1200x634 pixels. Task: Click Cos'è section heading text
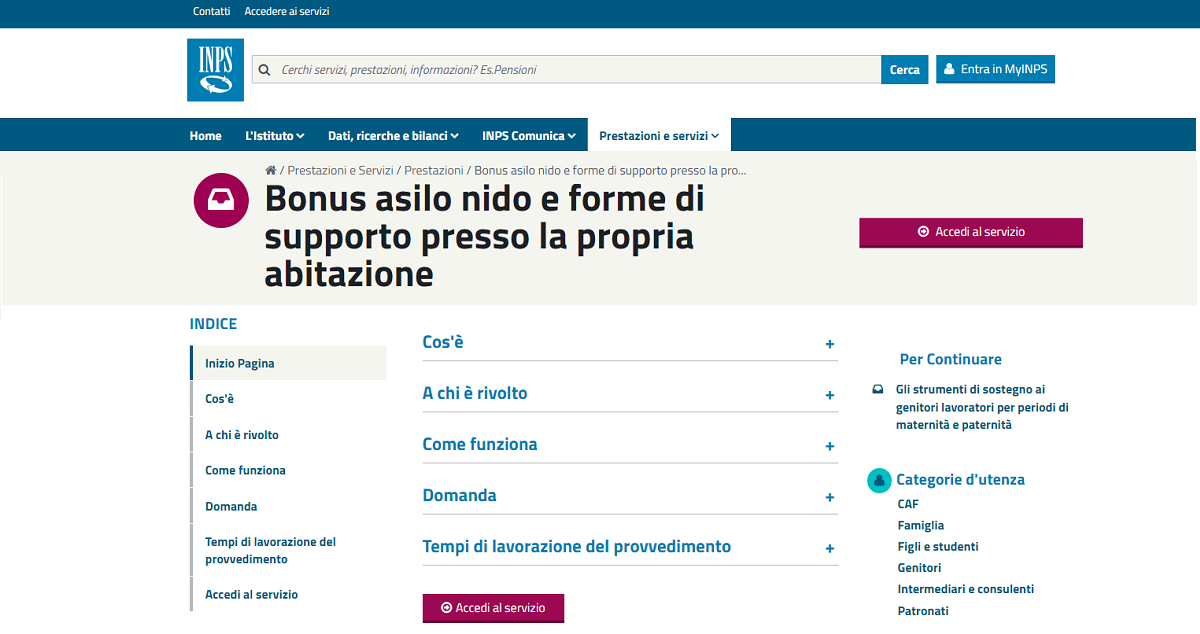(x=443, y=342)
